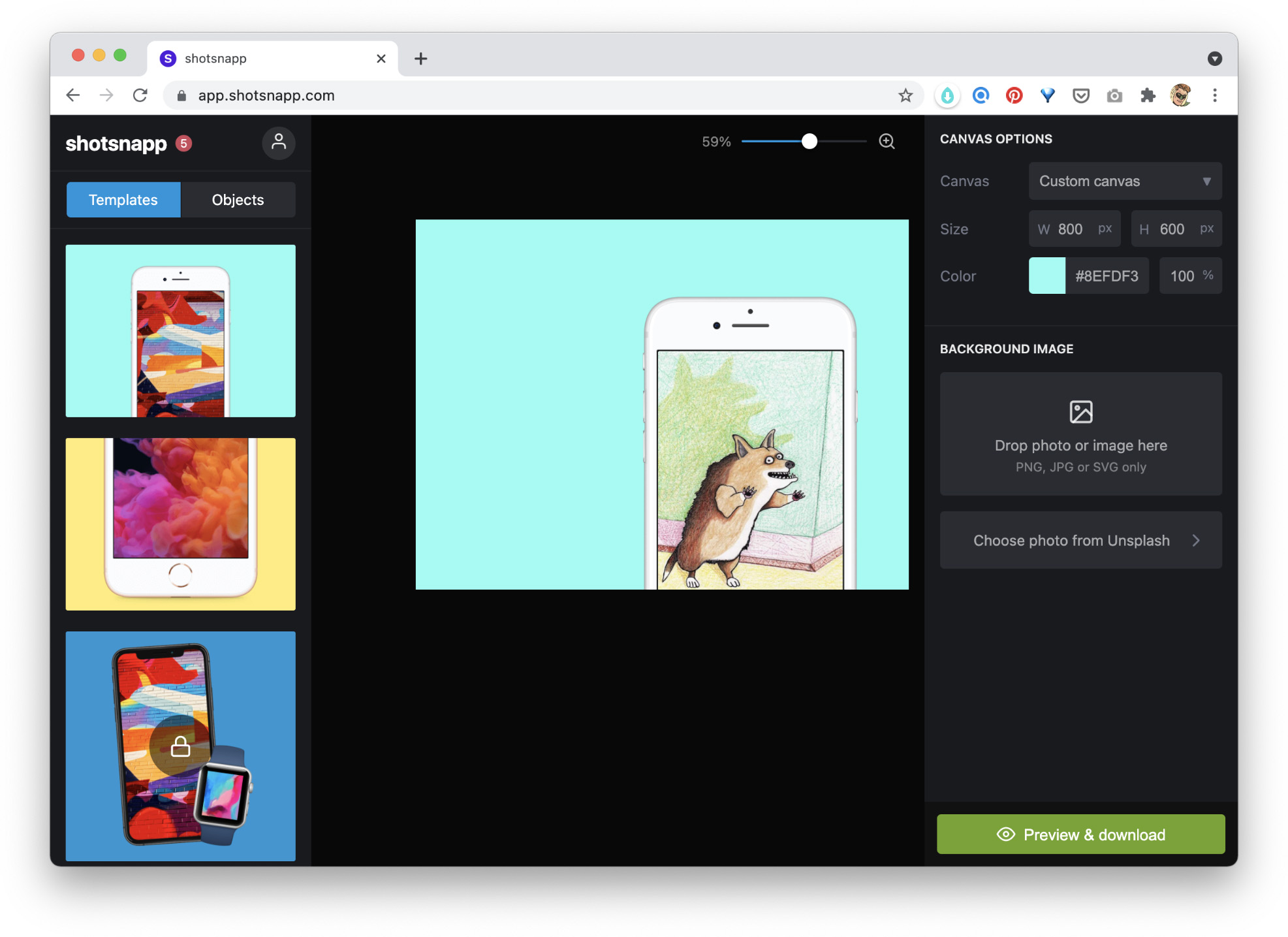Click the tab search dropdown arrow
Viewport: 1288px width, 937px height.
pyautogui.click(x=1214, y=59)
